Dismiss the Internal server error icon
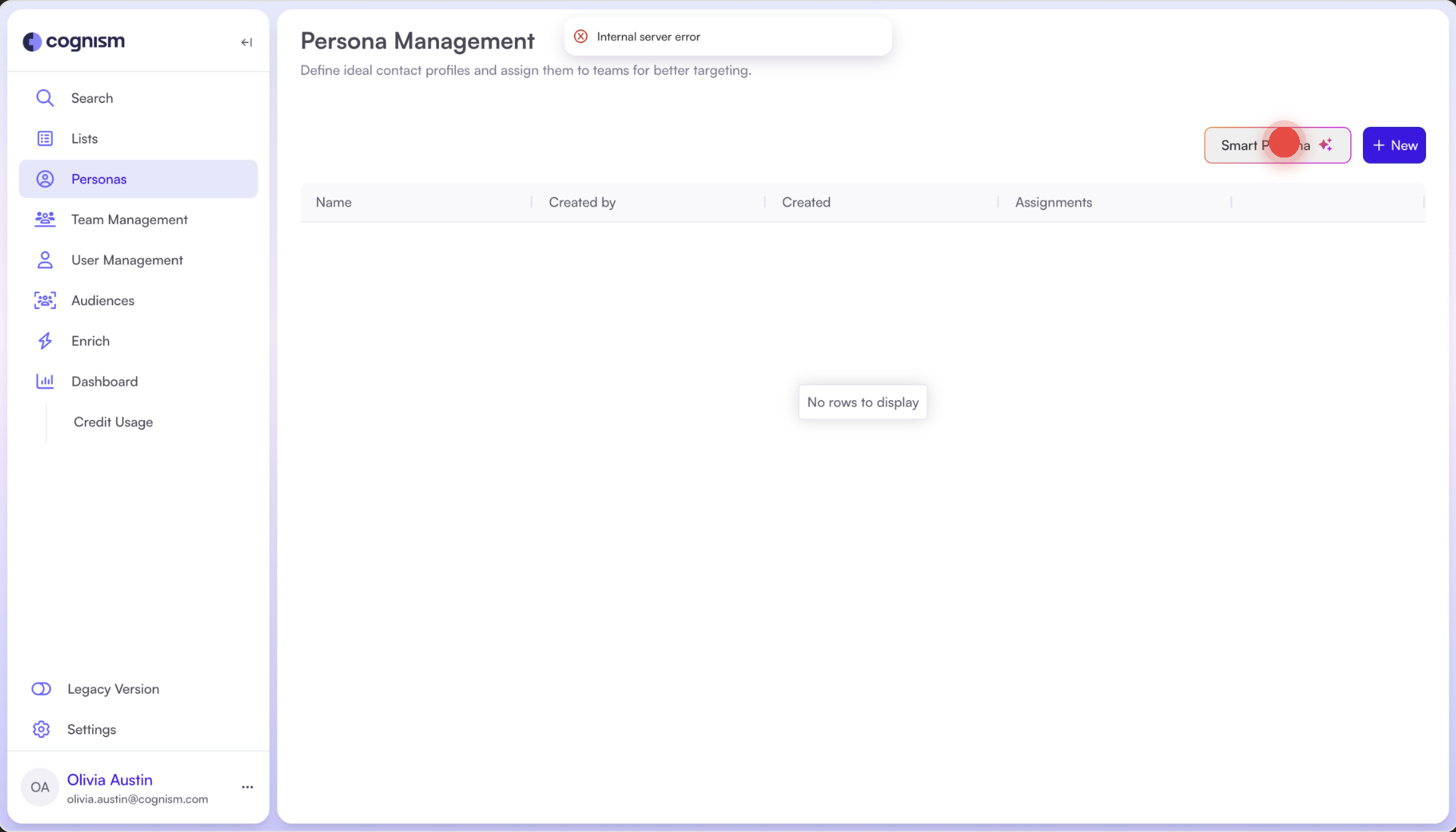Viewport: 1456px width, 832px height. (x=581, y=37)
